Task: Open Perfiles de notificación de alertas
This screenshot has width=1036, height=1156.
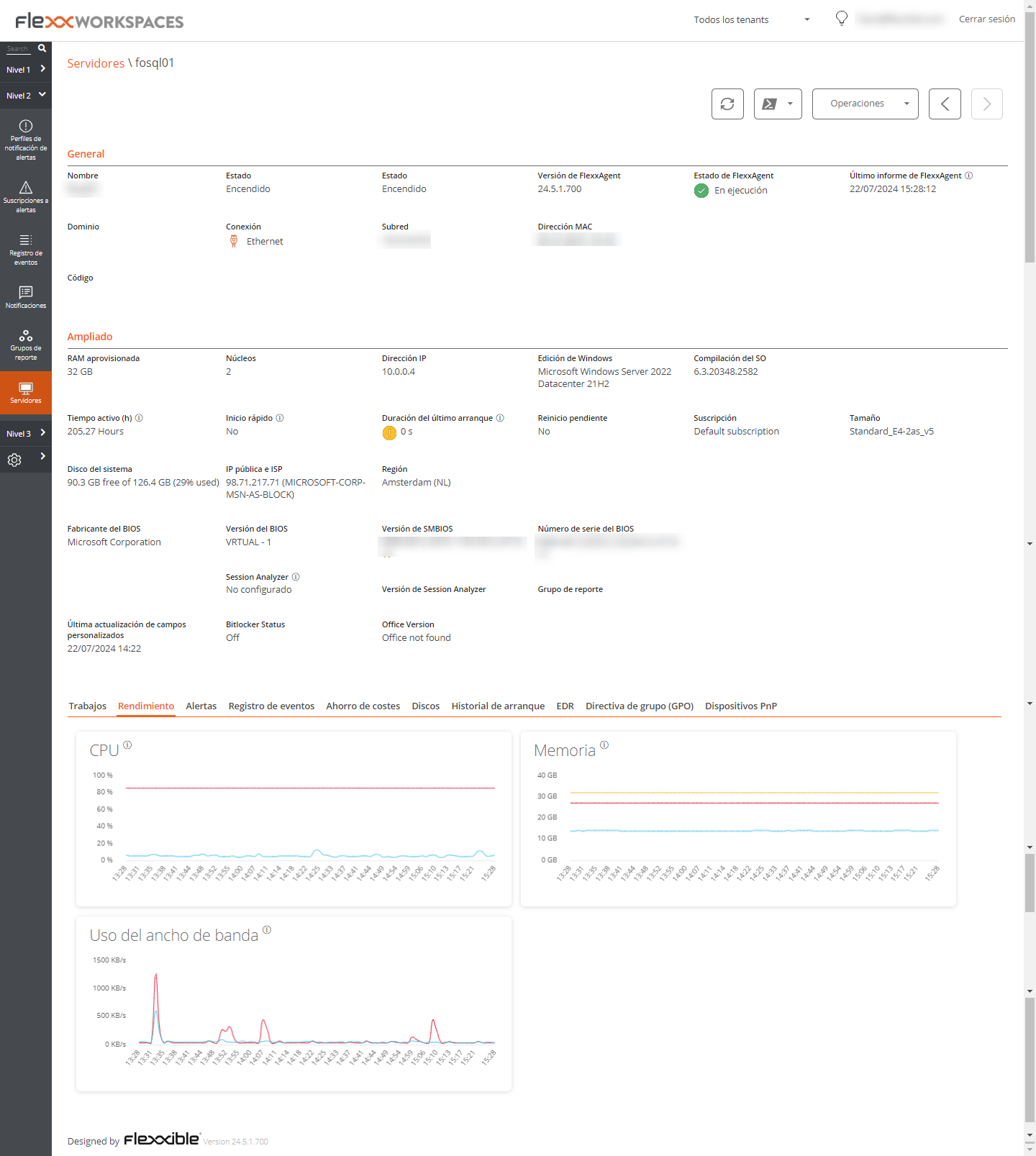Action: point(26,140)
